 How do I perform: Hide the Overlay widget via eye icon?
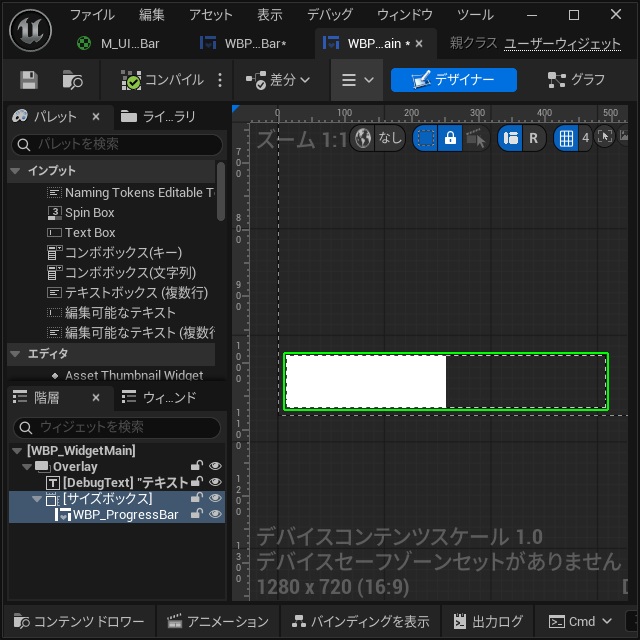[215, 466]
